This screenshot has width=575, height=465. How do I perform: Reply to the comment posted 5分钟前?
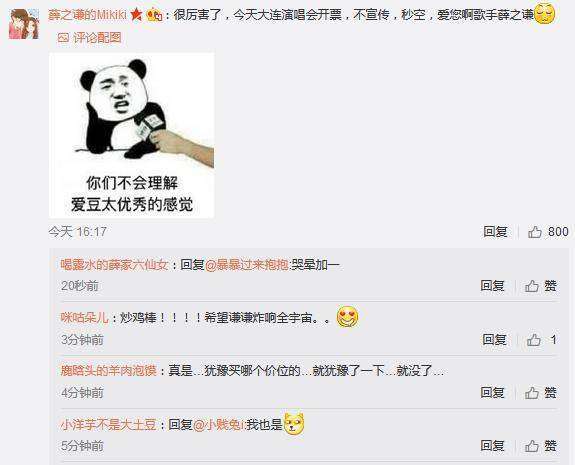(x=492, y=446)
